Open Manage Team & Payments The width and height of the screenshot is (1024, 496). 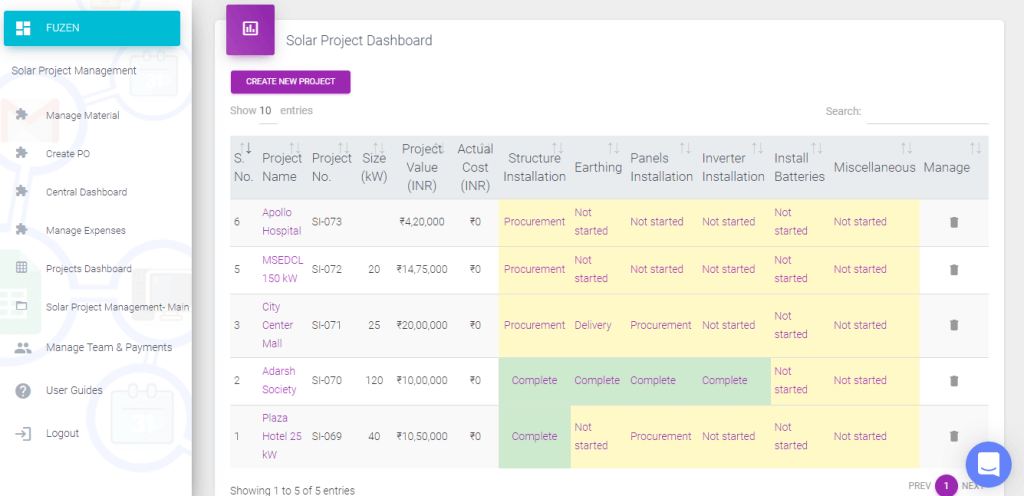click(x=109, y=348)
